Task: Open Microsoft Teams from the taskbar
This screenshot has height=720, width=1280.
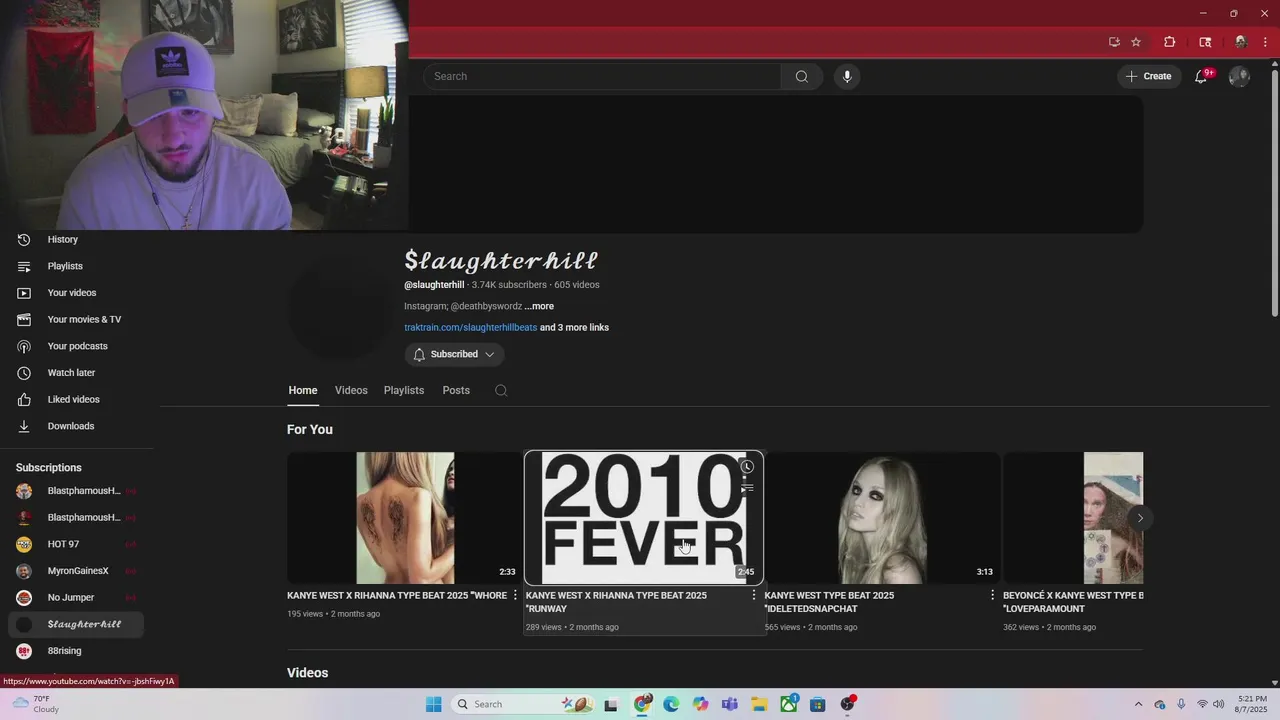Action: (x=730, y=704)
